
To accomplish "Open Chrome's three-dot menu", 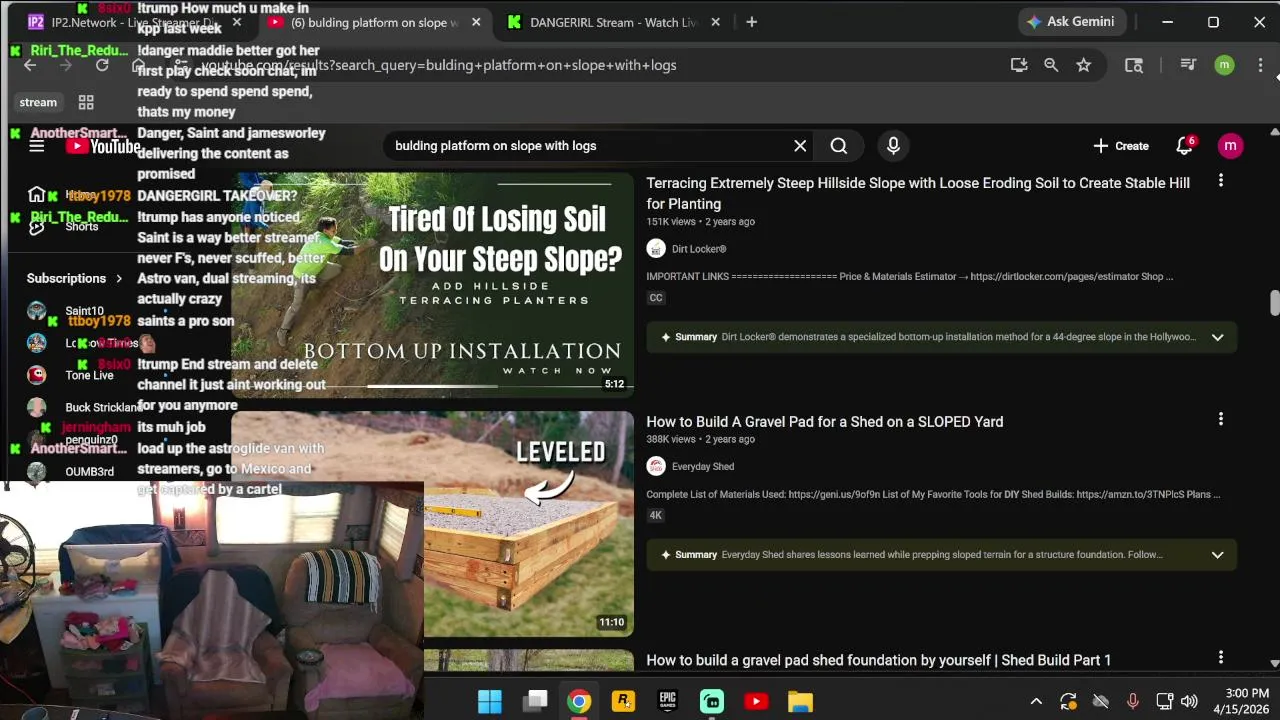I will pos(1260,65).
